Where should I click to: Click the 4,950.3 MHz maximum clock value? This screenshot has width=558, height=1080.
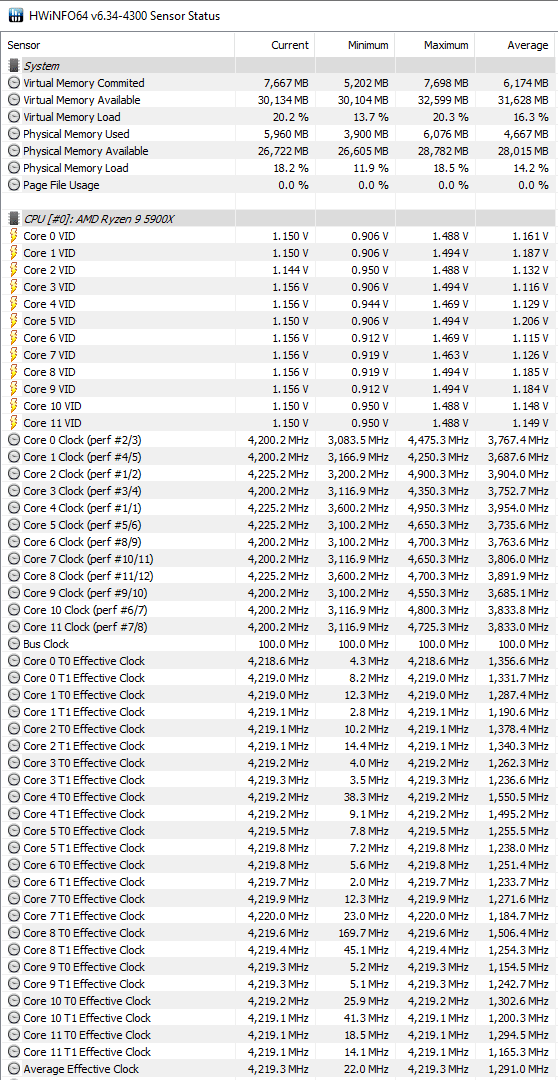pos(438,508)
